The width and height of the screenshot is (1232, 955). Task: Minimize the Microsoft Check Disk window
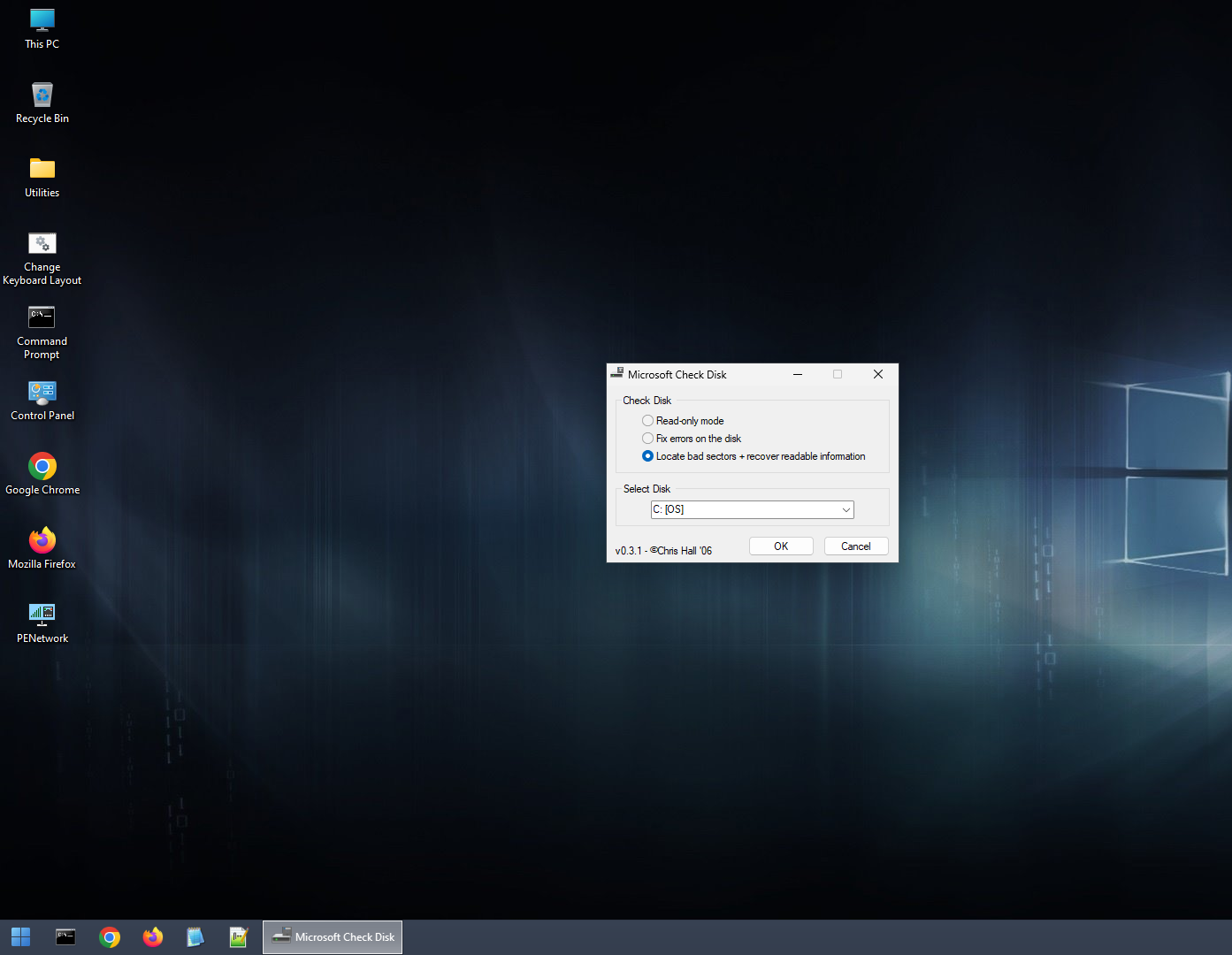[x=798, y=375]
